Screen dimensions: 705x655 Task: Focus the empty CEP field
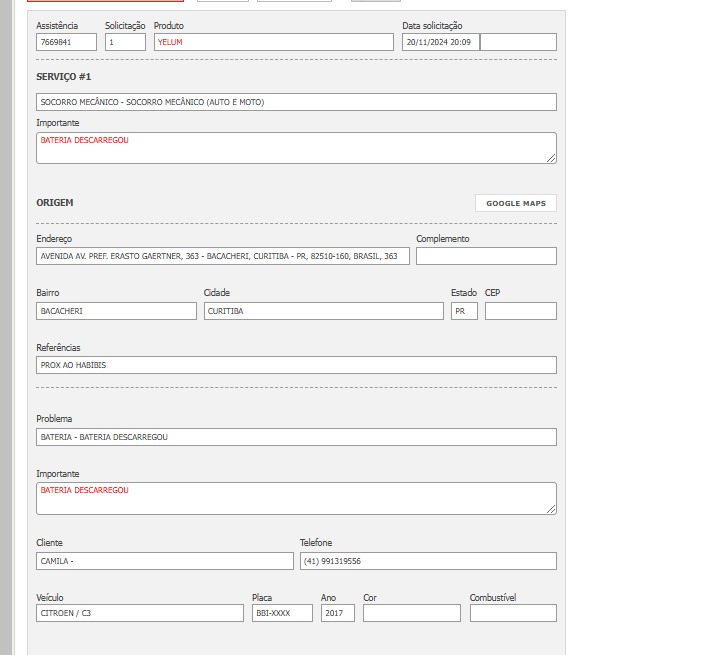[x=520, y=311]
